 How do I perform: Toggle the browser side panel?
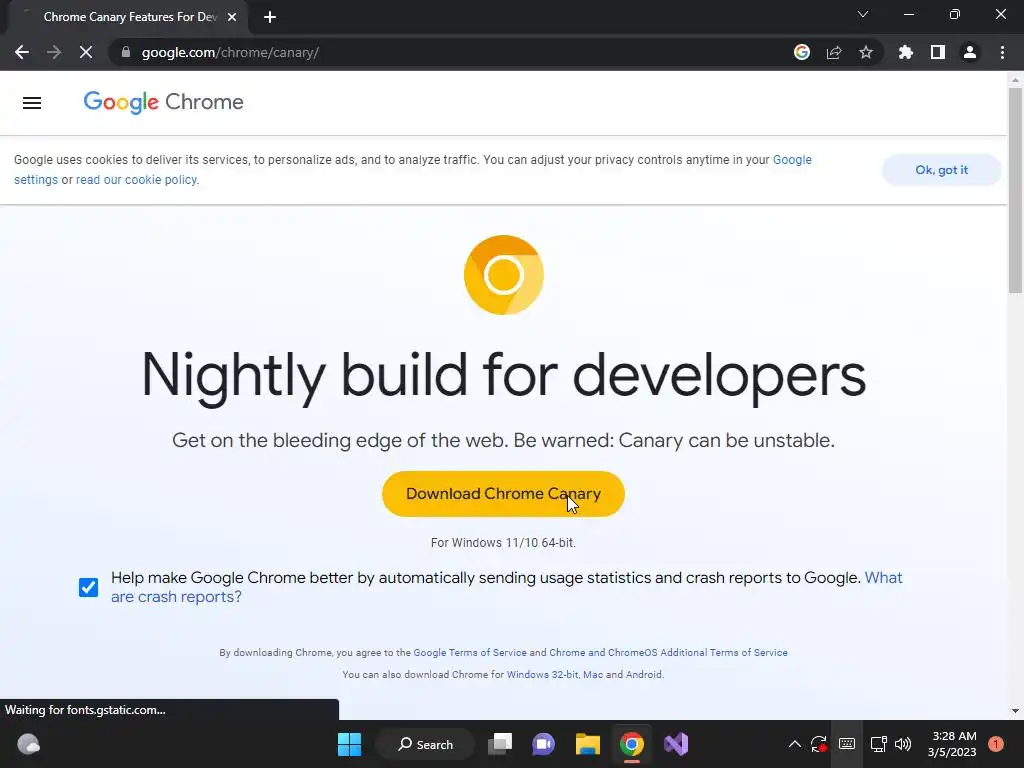pos(938,52)
